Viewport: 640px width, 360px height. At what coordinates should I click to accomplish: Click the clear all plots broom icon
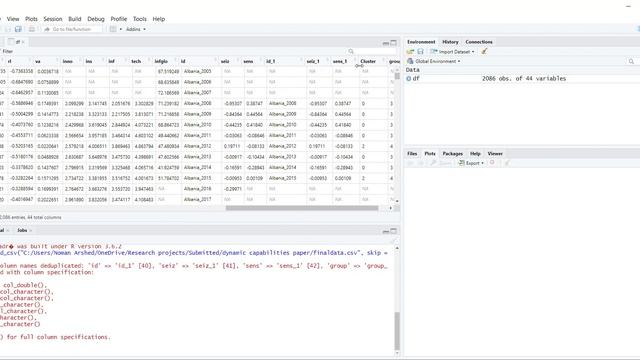tap(507, 163)
